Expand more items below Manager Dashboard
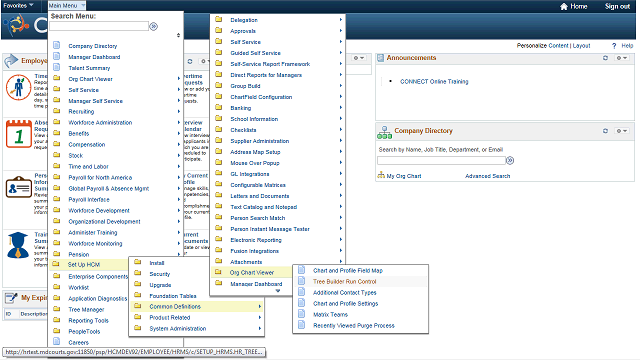 [278, 291]
